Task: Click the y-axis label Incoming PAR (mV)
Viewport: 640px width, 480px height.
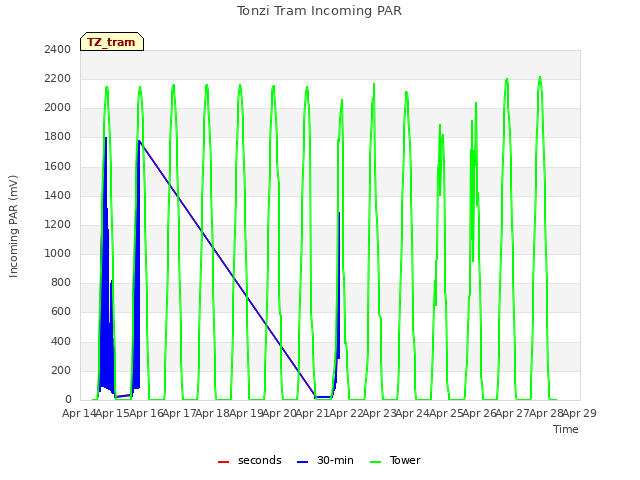Action: tap(13, 227)
